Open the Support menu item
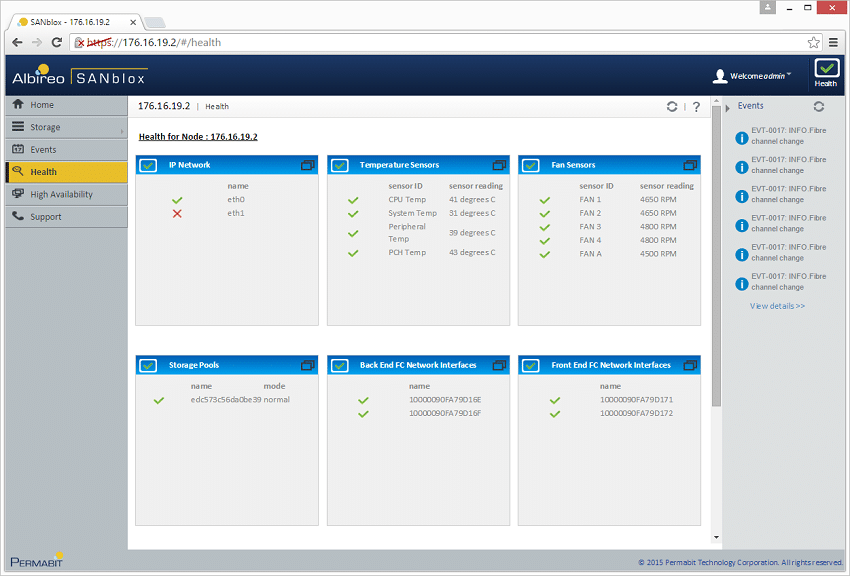 click(x=66, y=217)
